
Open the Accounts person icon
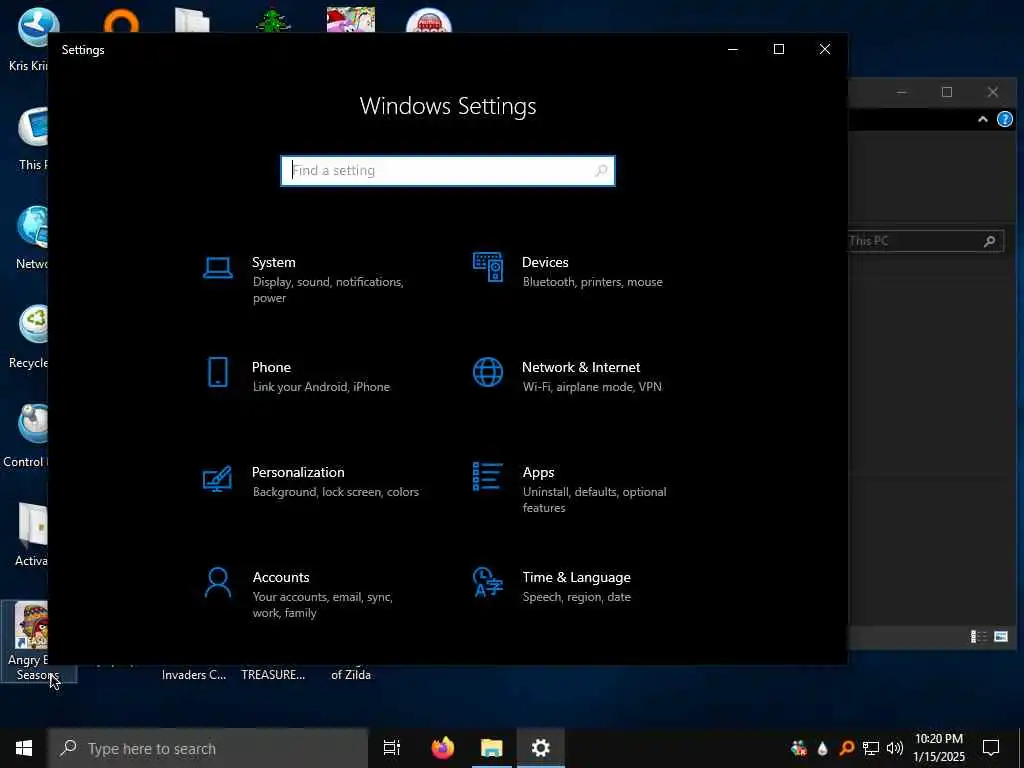coord(217,583)
